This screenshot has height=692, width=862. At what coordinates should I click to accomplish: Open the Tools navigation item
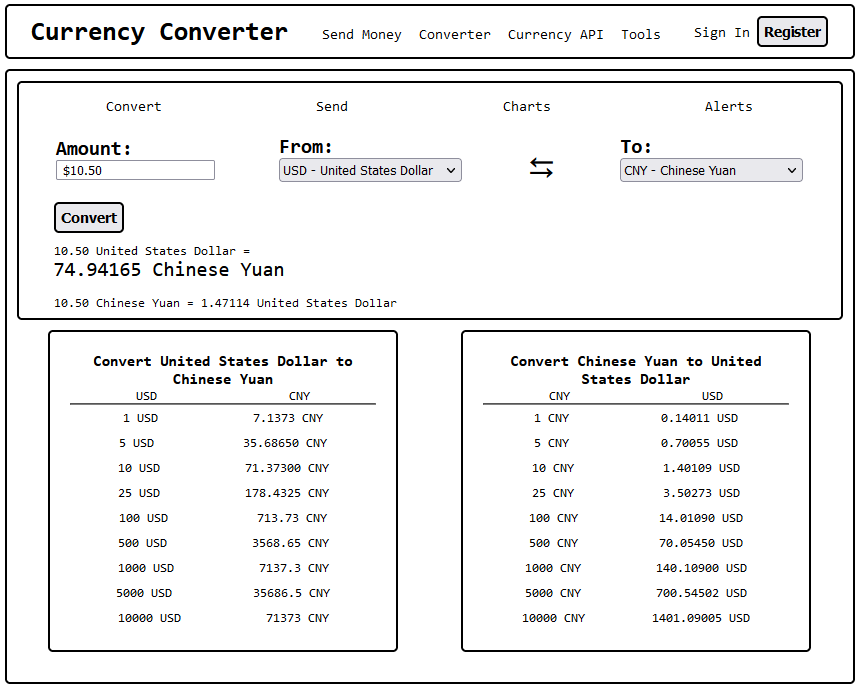[x=640, y=34]
